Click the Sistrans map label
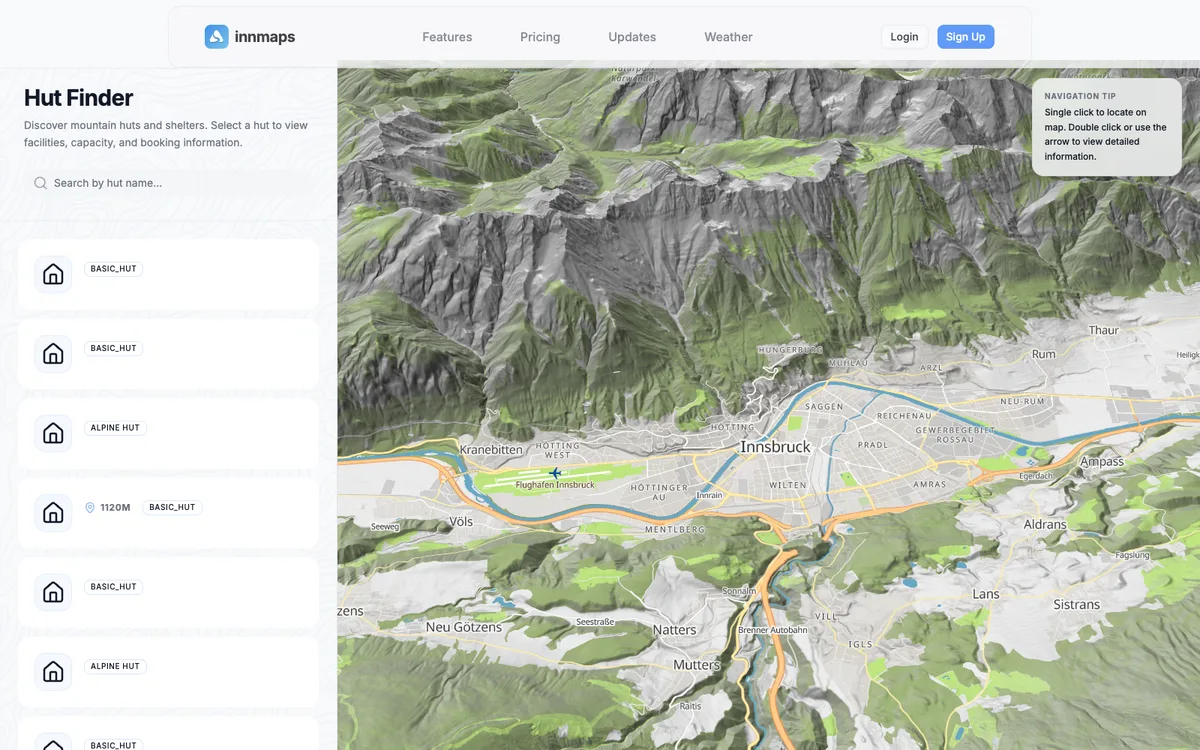Screen dimensions: 1200x750 [x=1076, y=605]
